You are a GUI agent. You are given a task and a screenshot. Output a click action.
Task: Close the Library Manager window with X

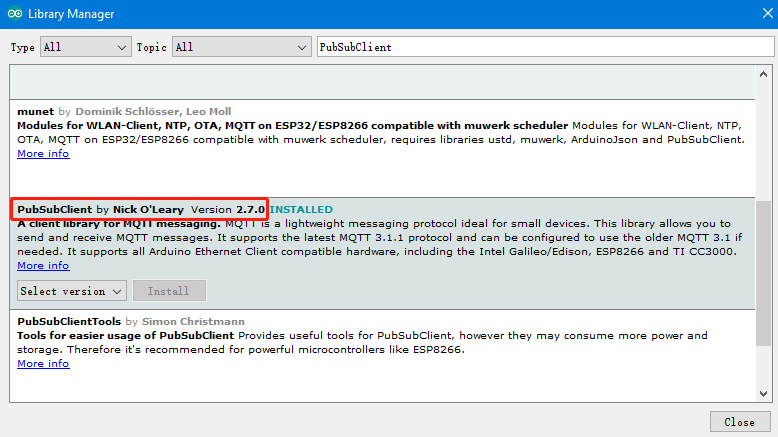768,13
